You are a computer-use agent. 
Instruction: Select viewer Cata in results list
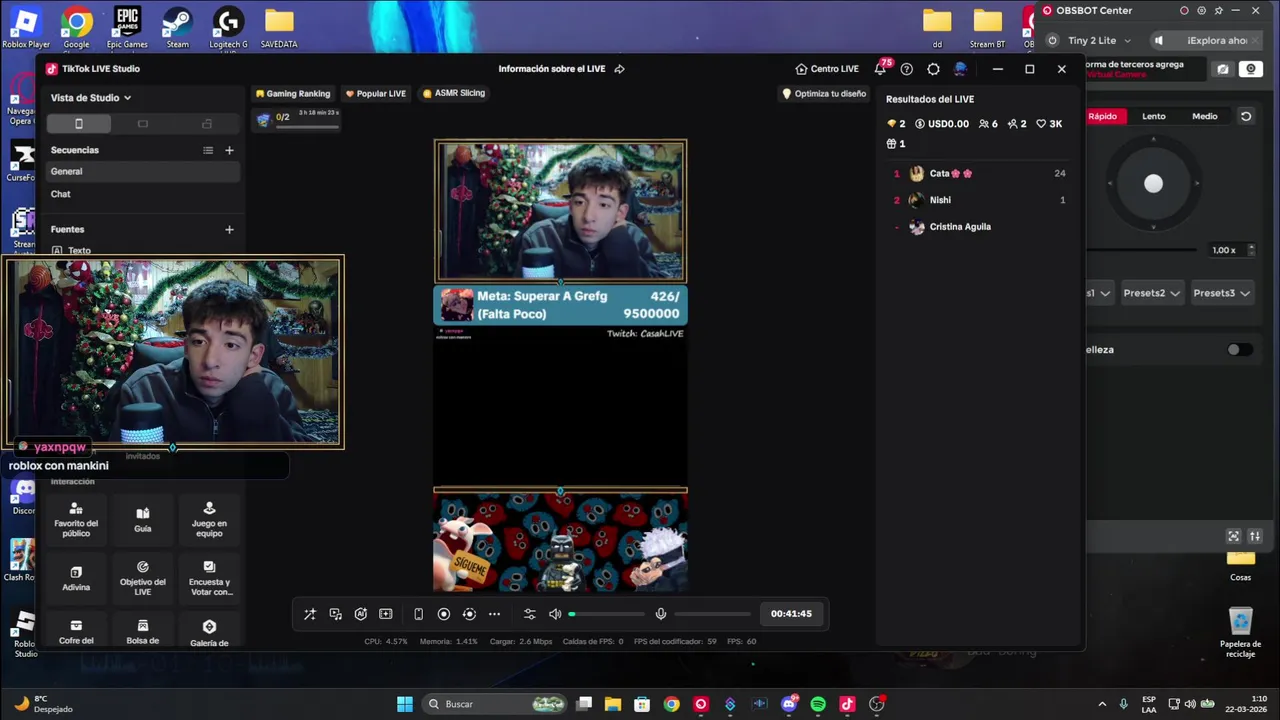pyautogui.click(x=979, y=173)
